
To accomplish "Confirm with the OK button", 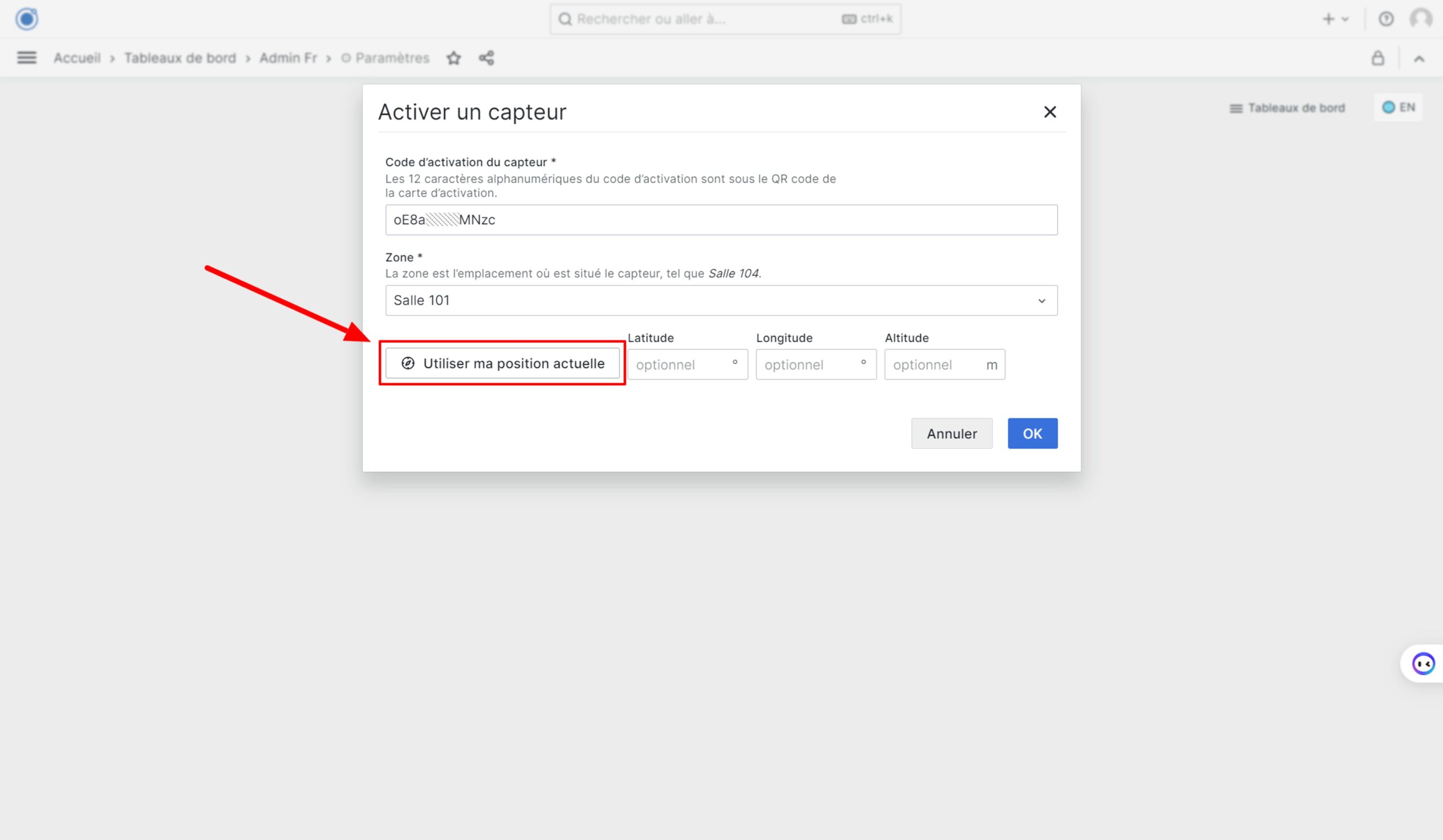I will (x=1033, y=434).
